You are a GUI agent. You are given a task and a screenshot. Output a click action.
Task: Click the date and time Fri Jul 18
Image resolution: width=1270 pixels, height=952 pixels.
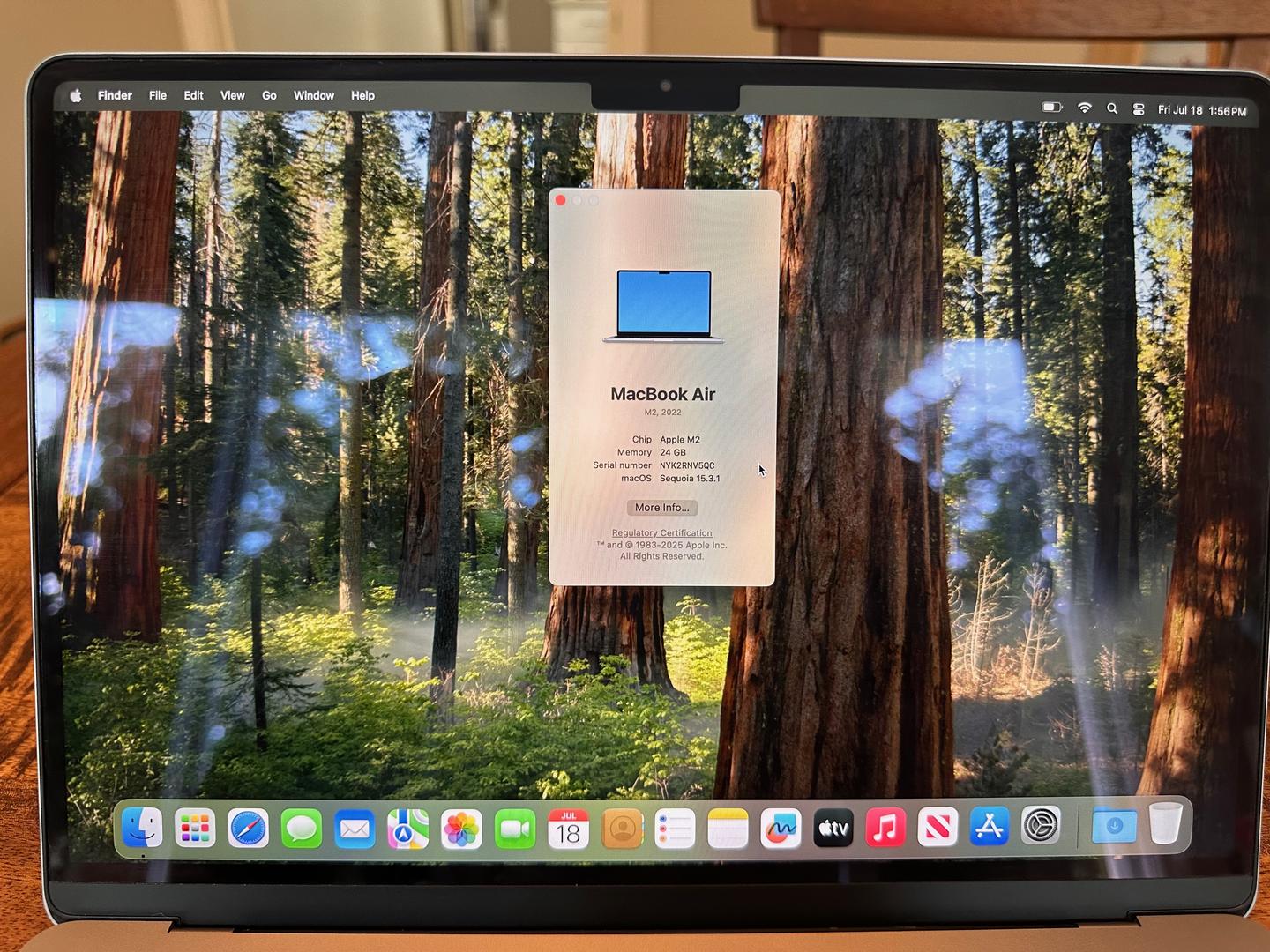1202,111
